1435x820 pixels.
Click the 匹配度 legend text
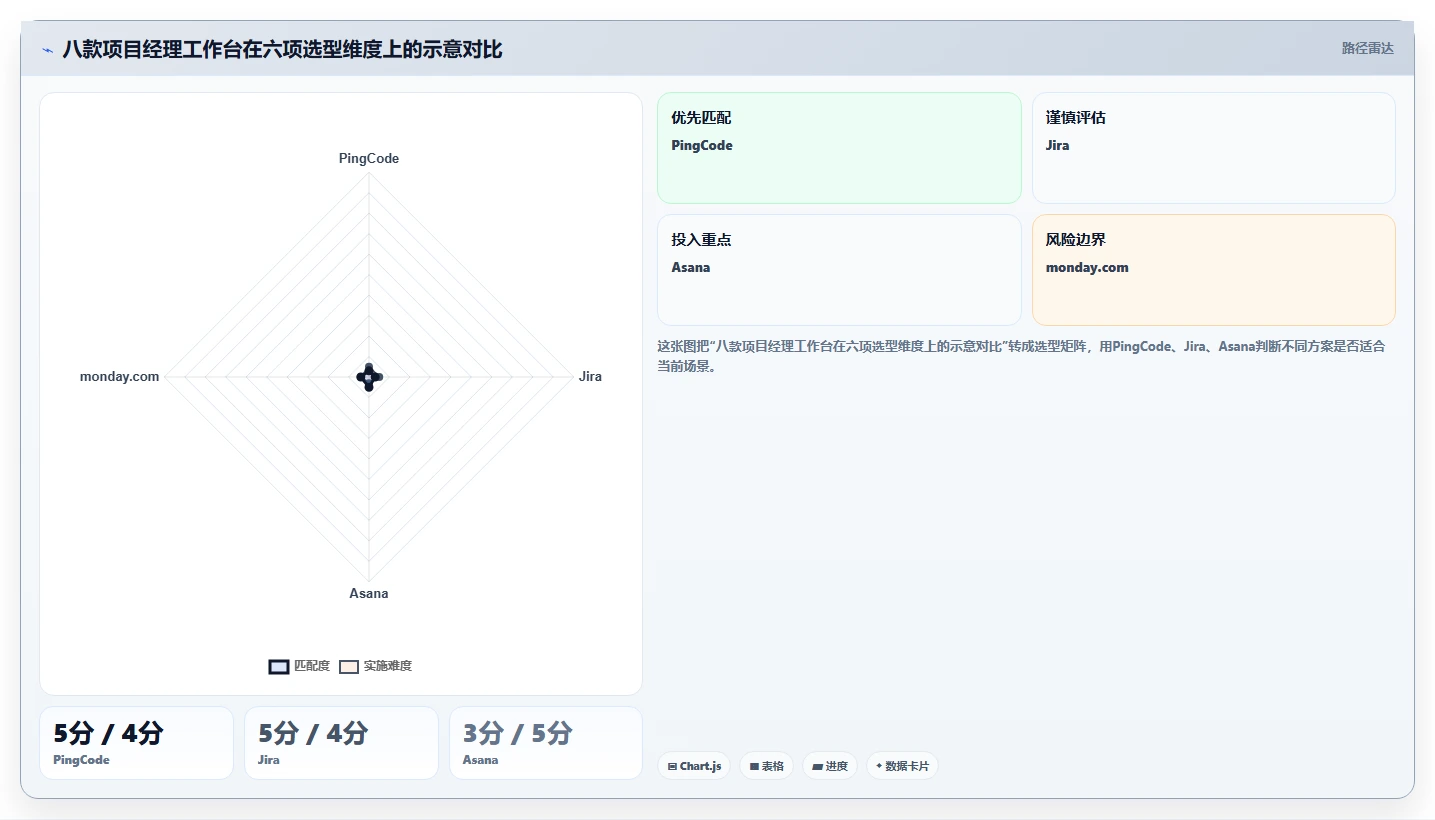tap(312, 666)
